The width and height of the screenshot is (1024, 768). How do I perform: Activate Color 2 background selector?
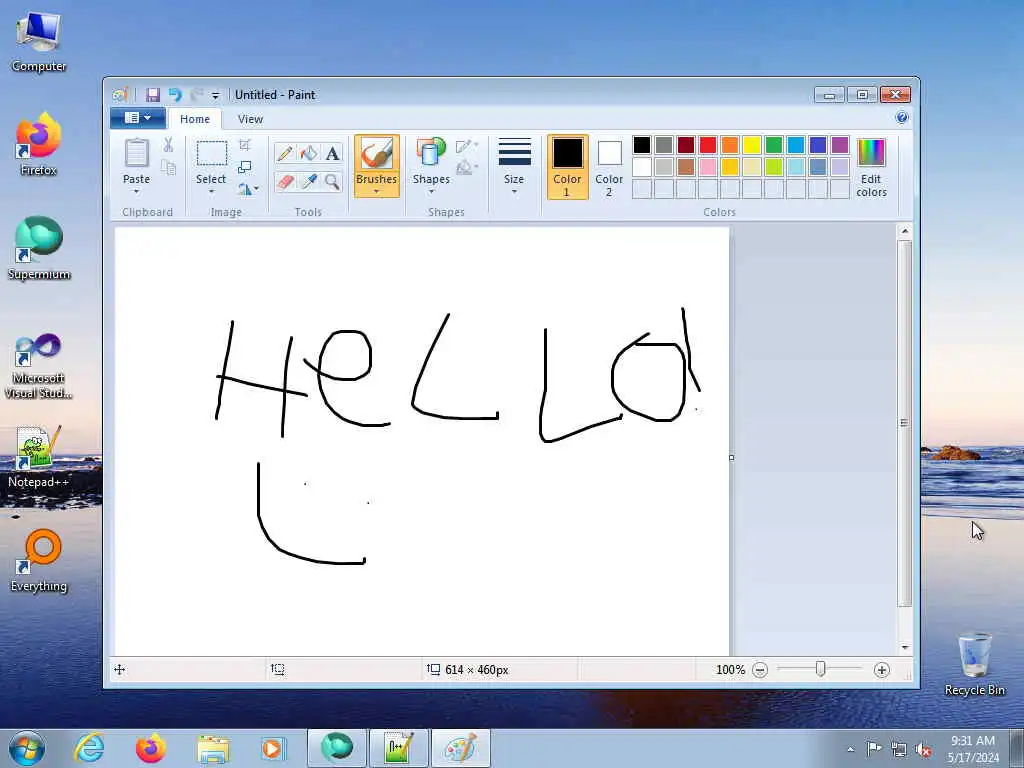pyautogui.click(x=609, y=167)
